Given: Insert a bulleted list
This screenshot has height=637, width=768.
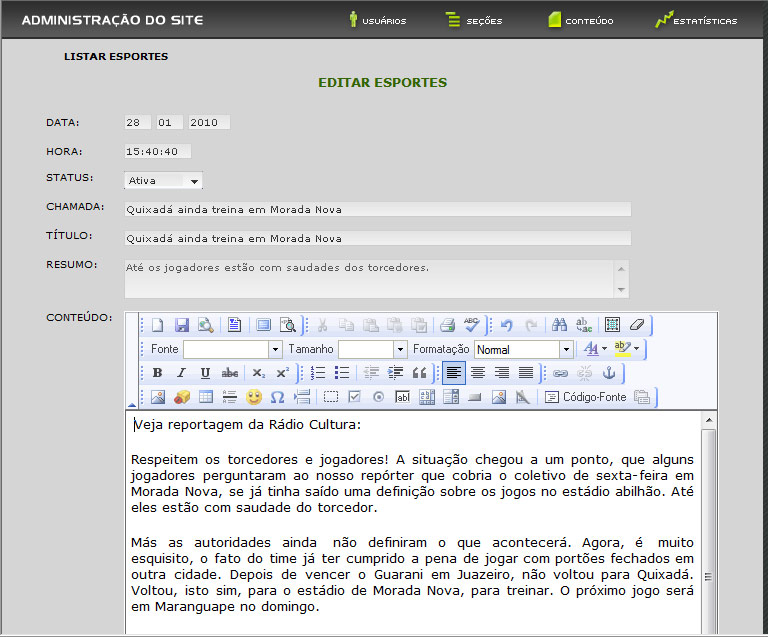Looking at the screenshot, I should pyautogui.click(x=342, y=373).
